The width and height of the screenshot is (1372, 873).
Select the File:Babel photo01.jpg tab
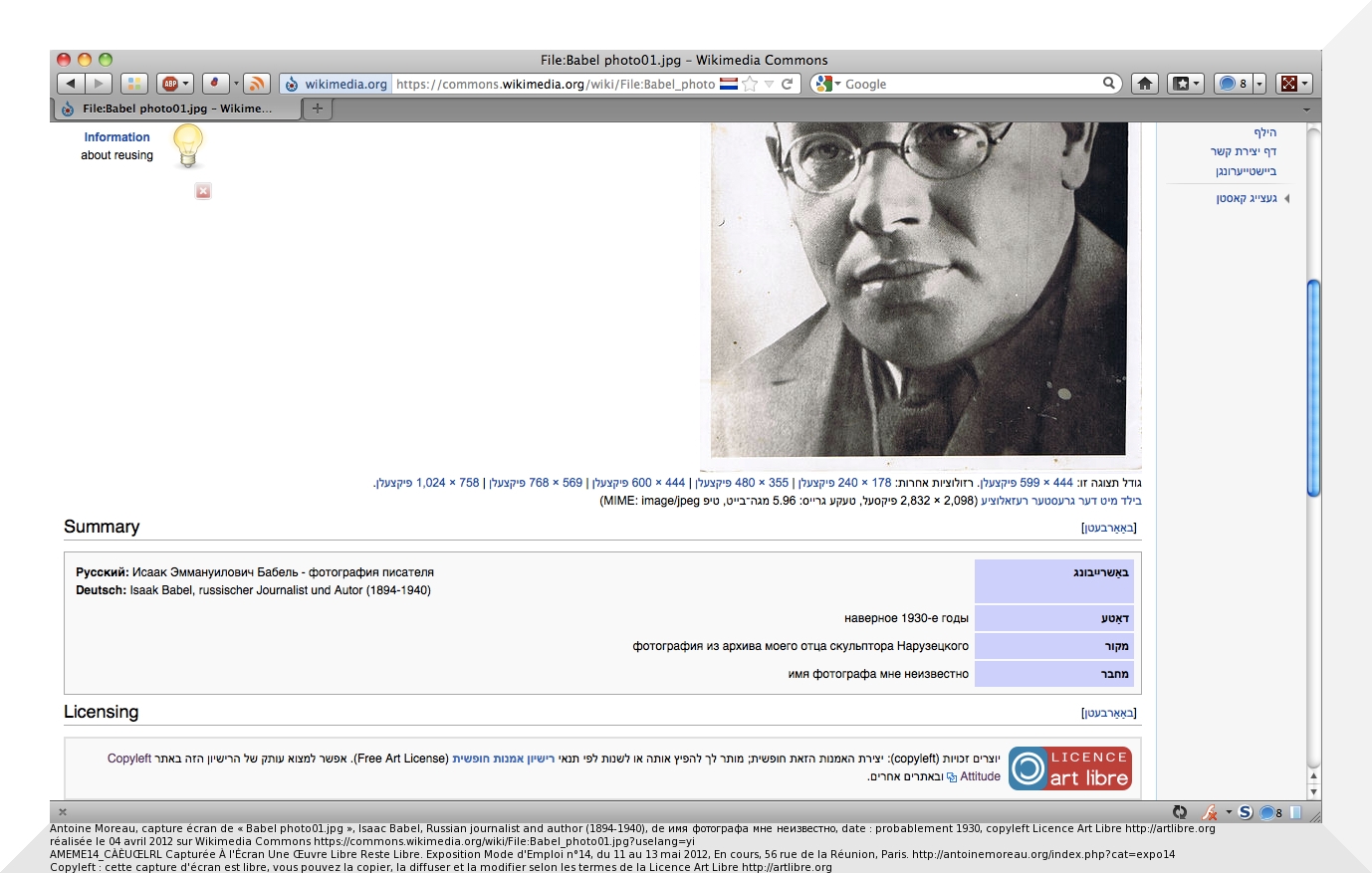point(175,109)
